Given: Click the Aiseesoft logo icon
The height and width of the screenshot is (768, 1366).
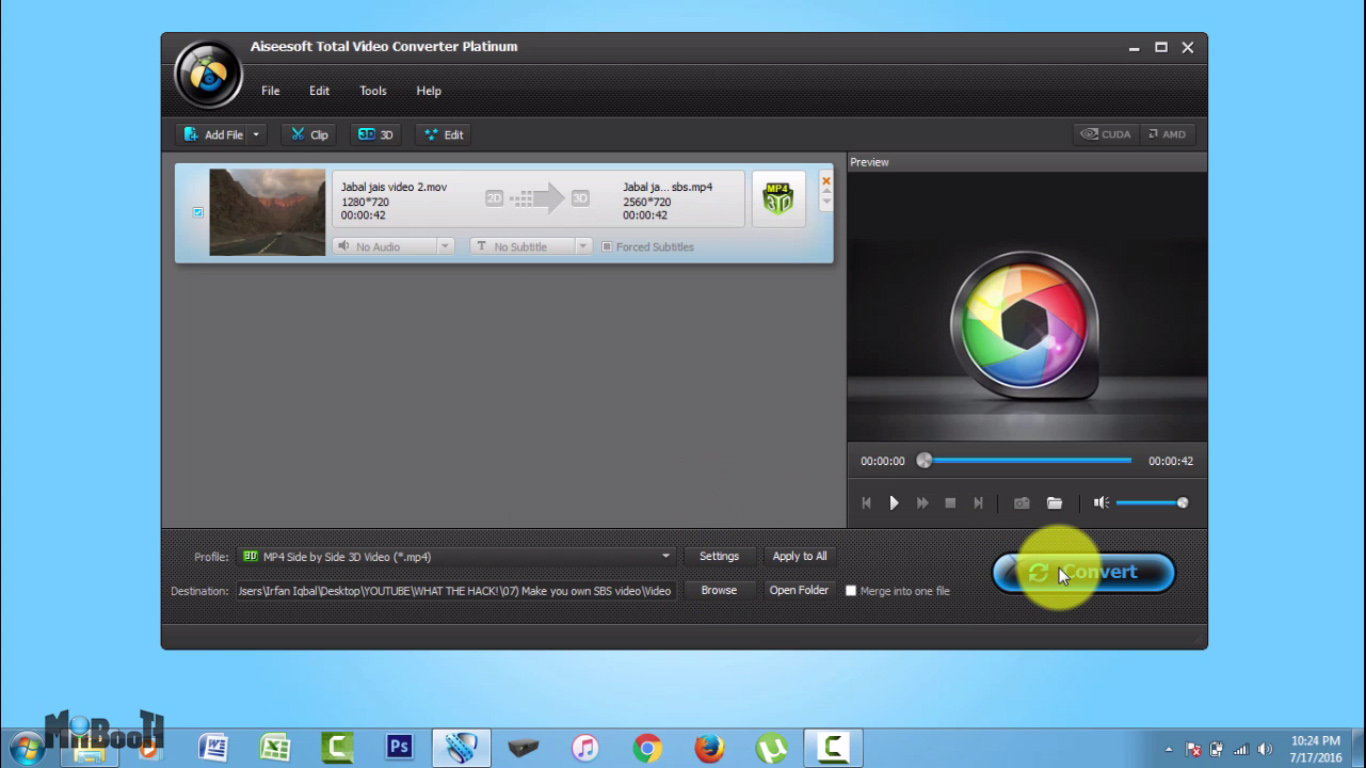Looking at the screenshot, I should click(x=208, y=74).
